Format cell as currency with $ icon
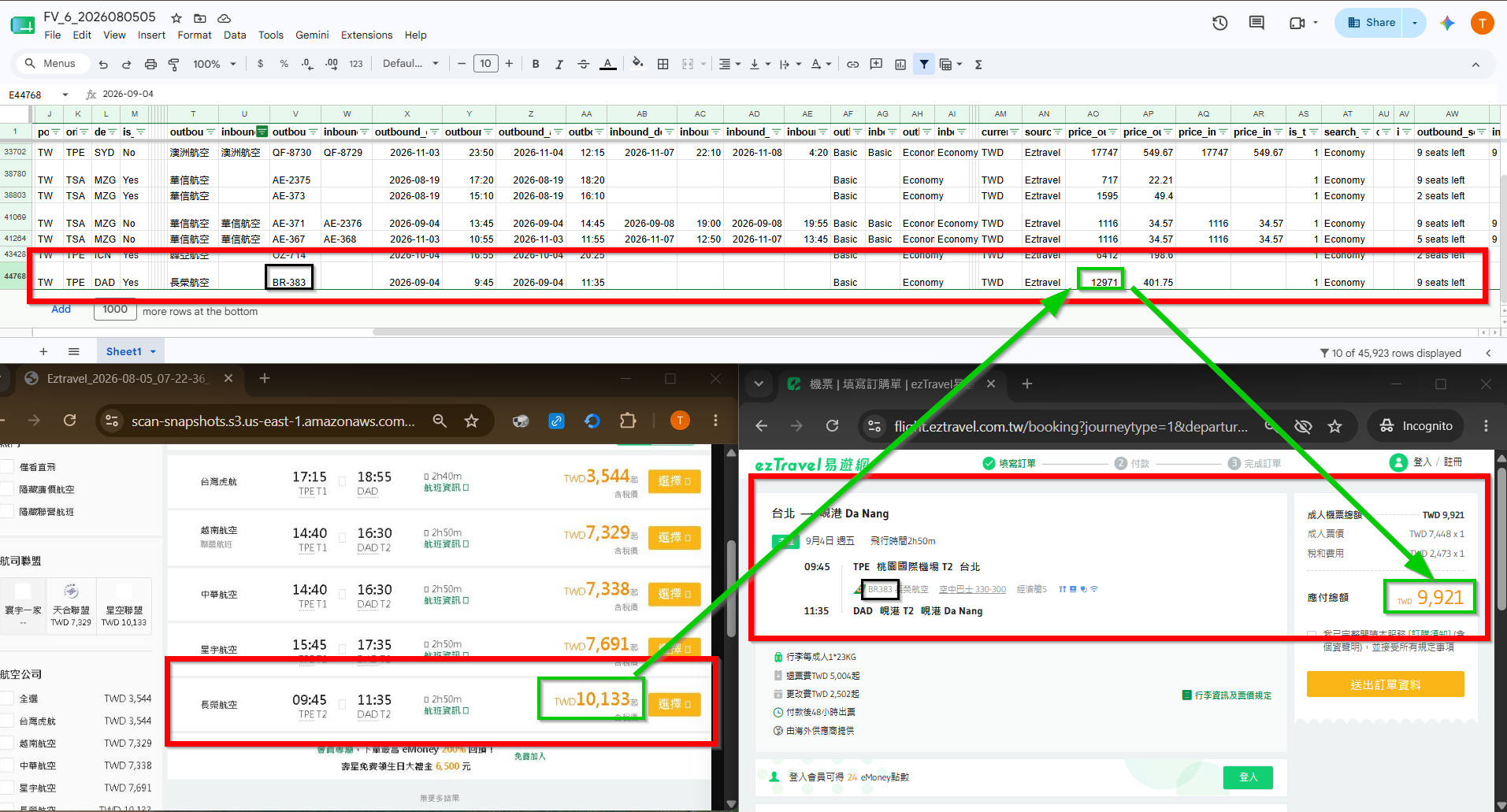This screenshot has width=1507, height=812. [x=261, y=64]
